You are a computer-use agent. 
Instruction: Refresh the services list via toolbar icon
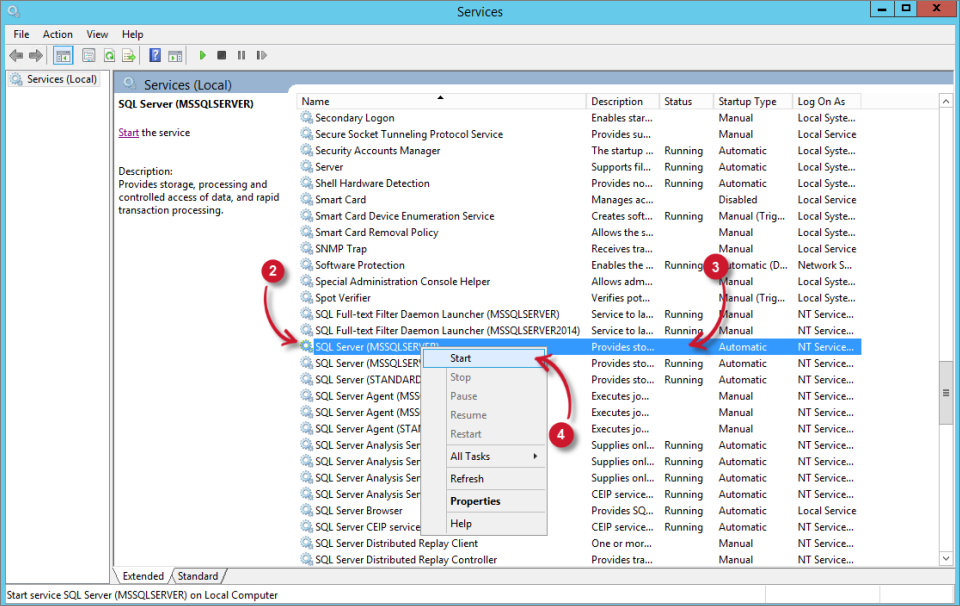(108, 55)
